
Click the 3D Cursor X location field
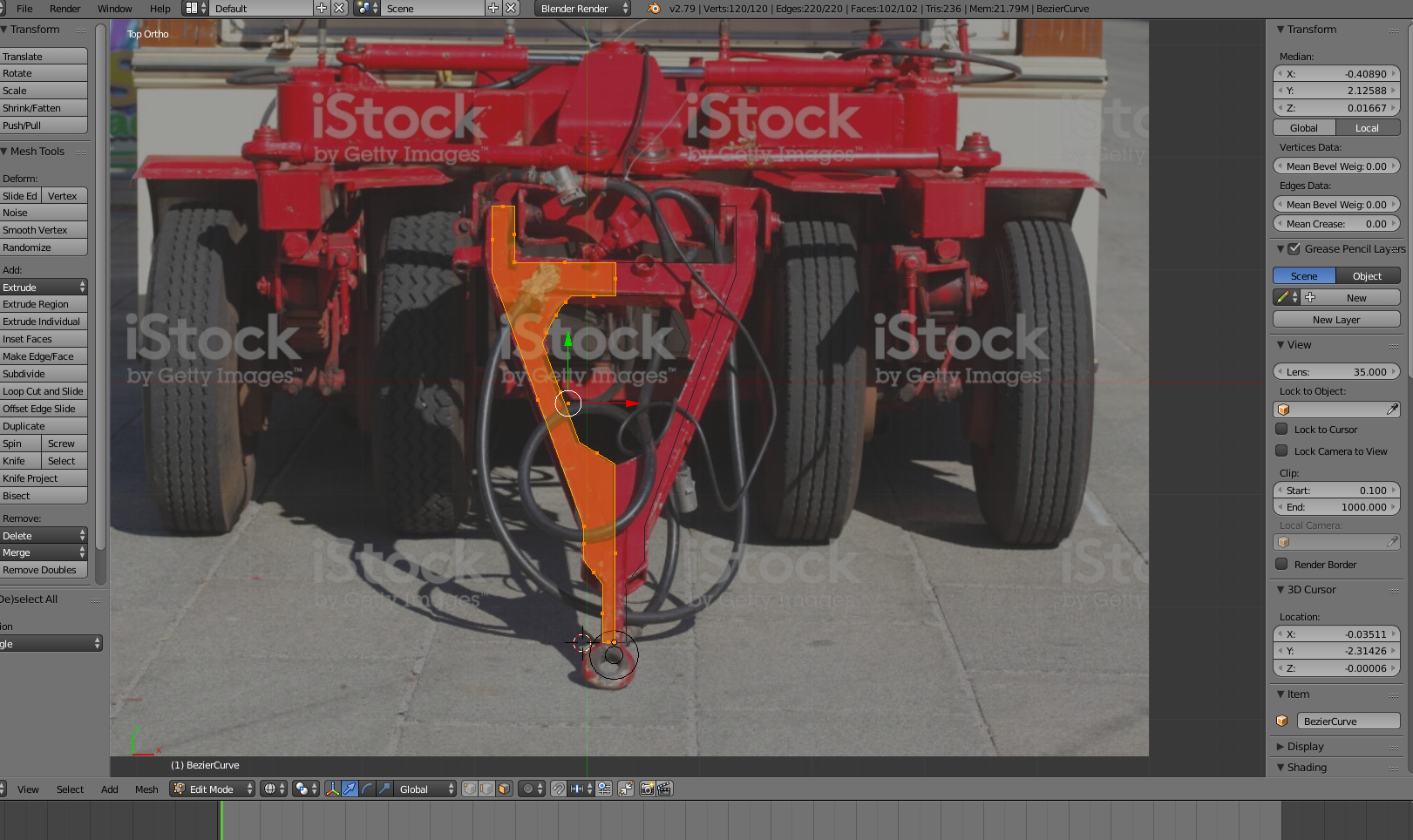tap(1336, 633)
